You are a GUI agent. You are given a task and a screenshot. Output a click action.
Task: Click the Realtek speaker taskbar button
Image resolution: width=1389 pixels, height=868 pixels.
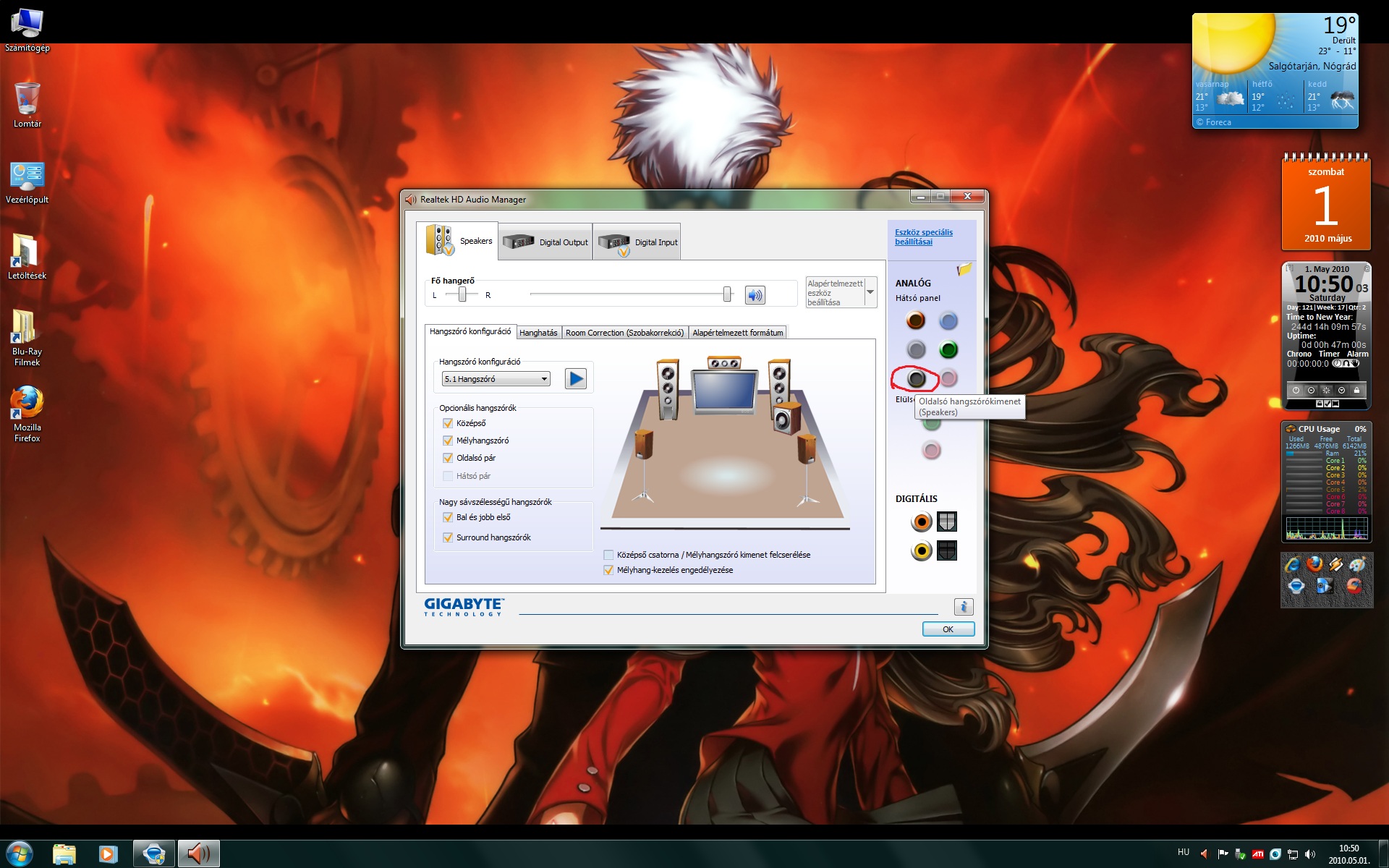pos(197,854)
